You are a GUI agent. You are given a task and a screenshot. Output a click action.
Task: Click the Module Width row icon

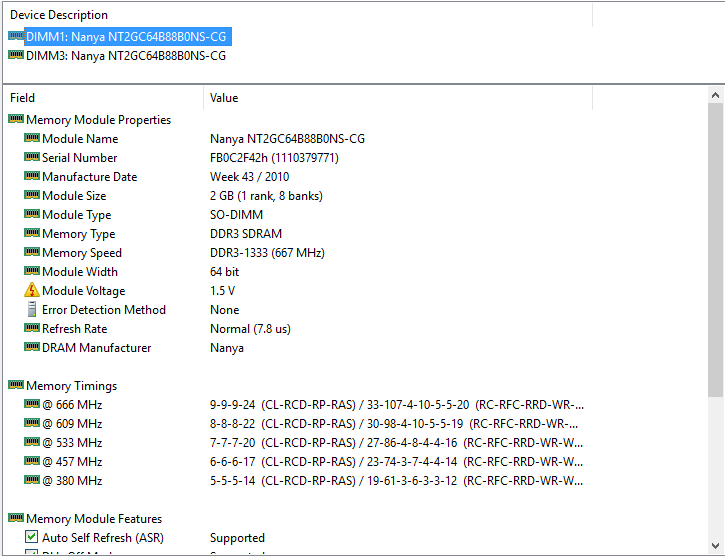31,271
